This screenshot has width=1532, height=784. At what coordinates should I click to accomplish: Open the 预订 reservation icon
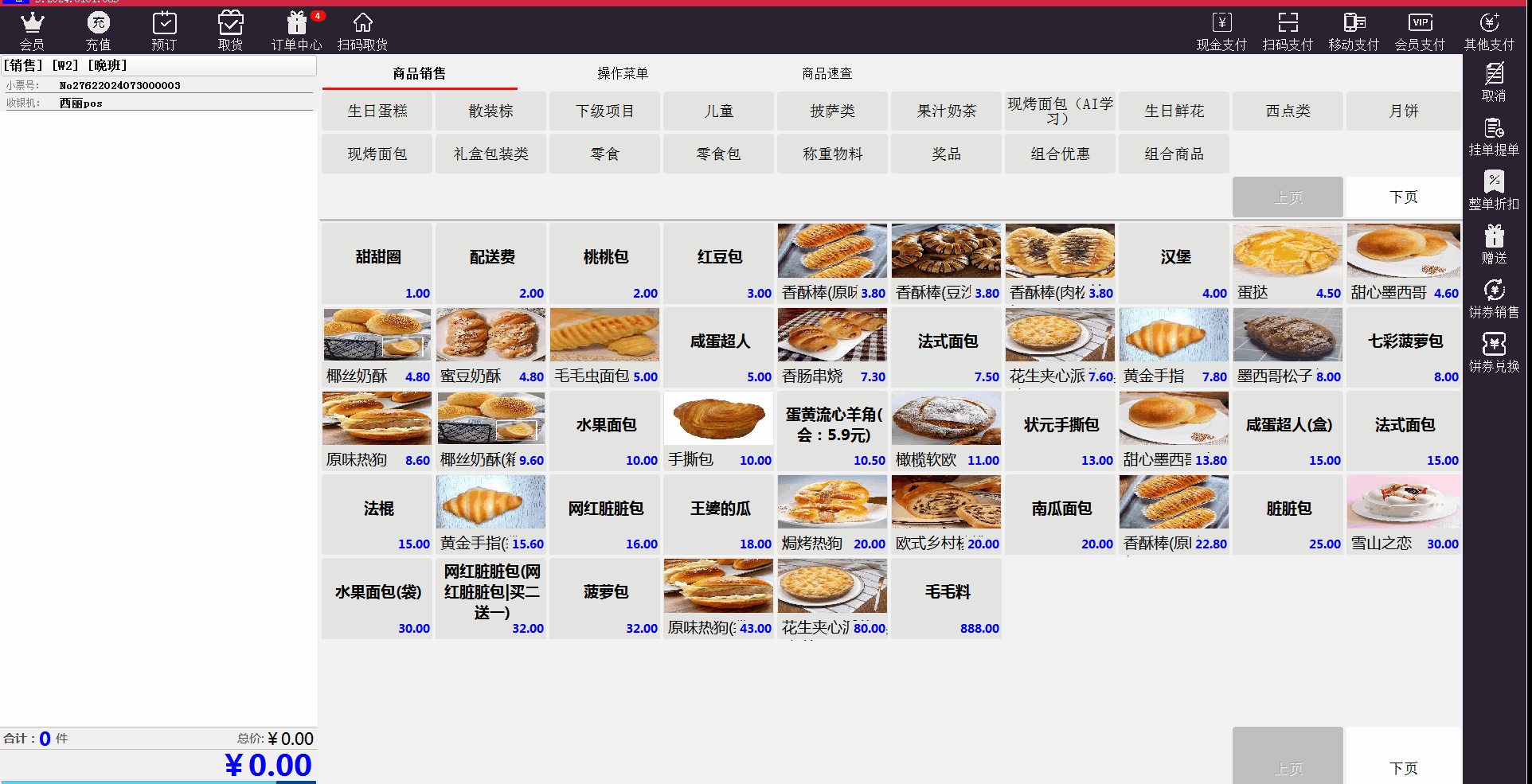pyautogui.click(x=164, y=31)
